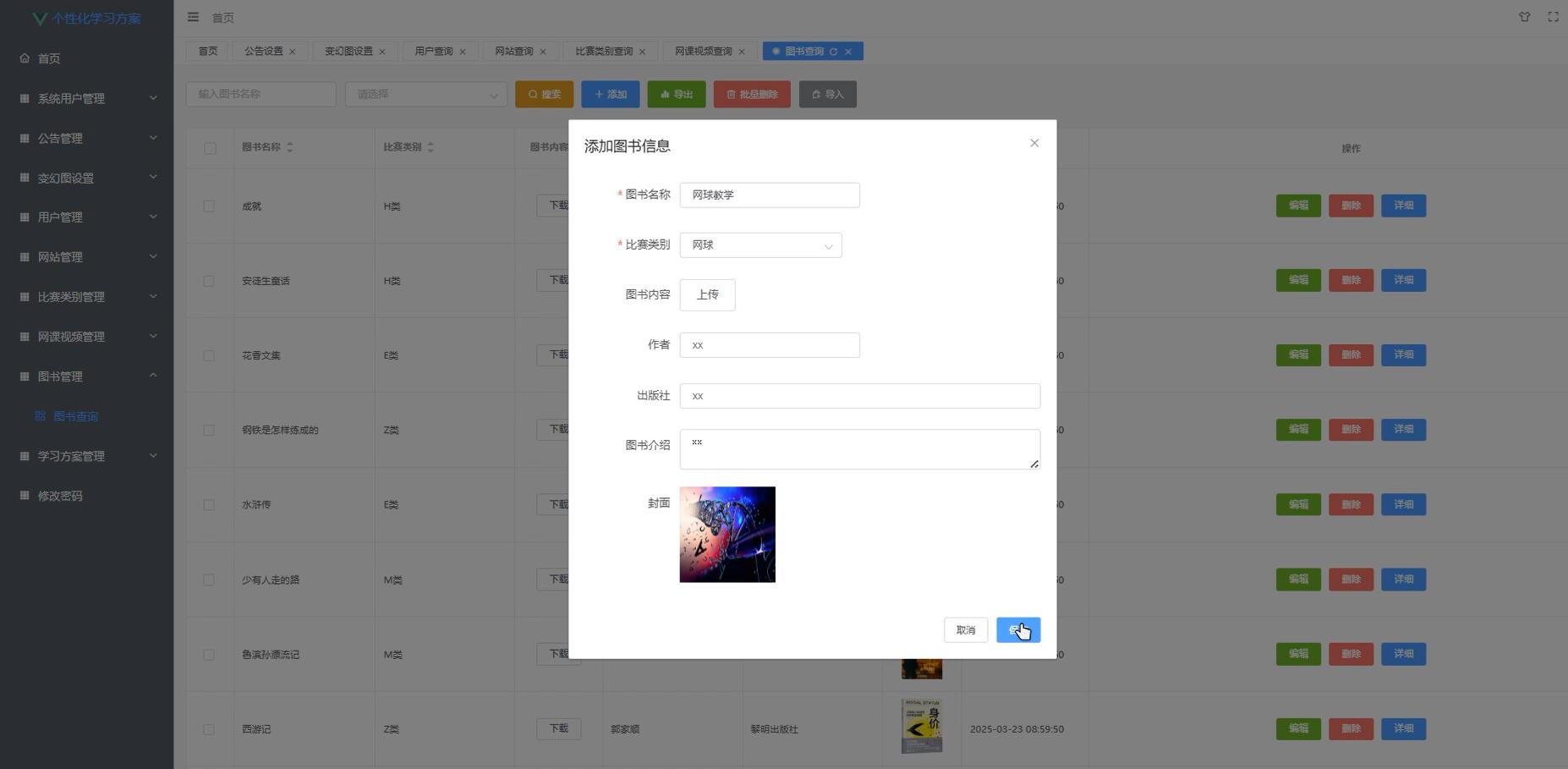Image resolution: width=1568 pixels, height=769 pixels.
Task: Click the cover image thumbnail in the dialog
Action: click(x=726, y=534)
